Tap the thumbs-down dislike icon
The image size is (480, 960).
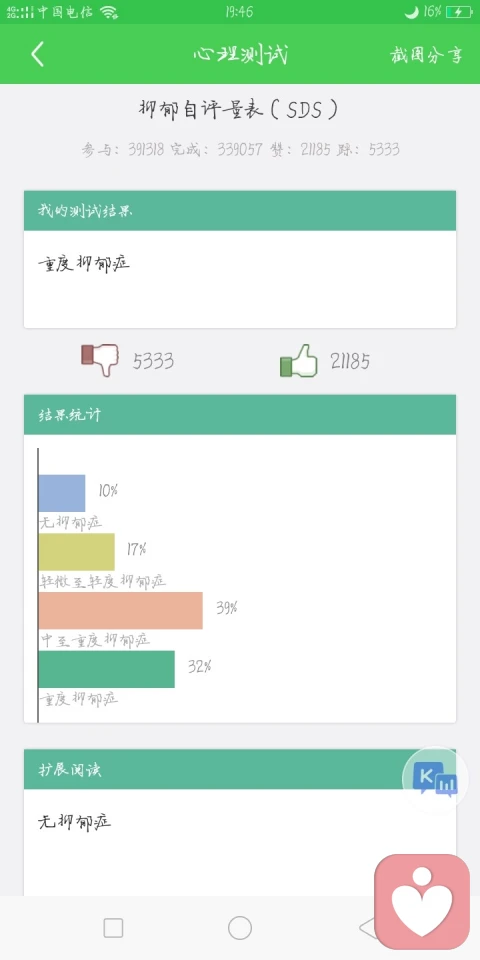(100, 359)
